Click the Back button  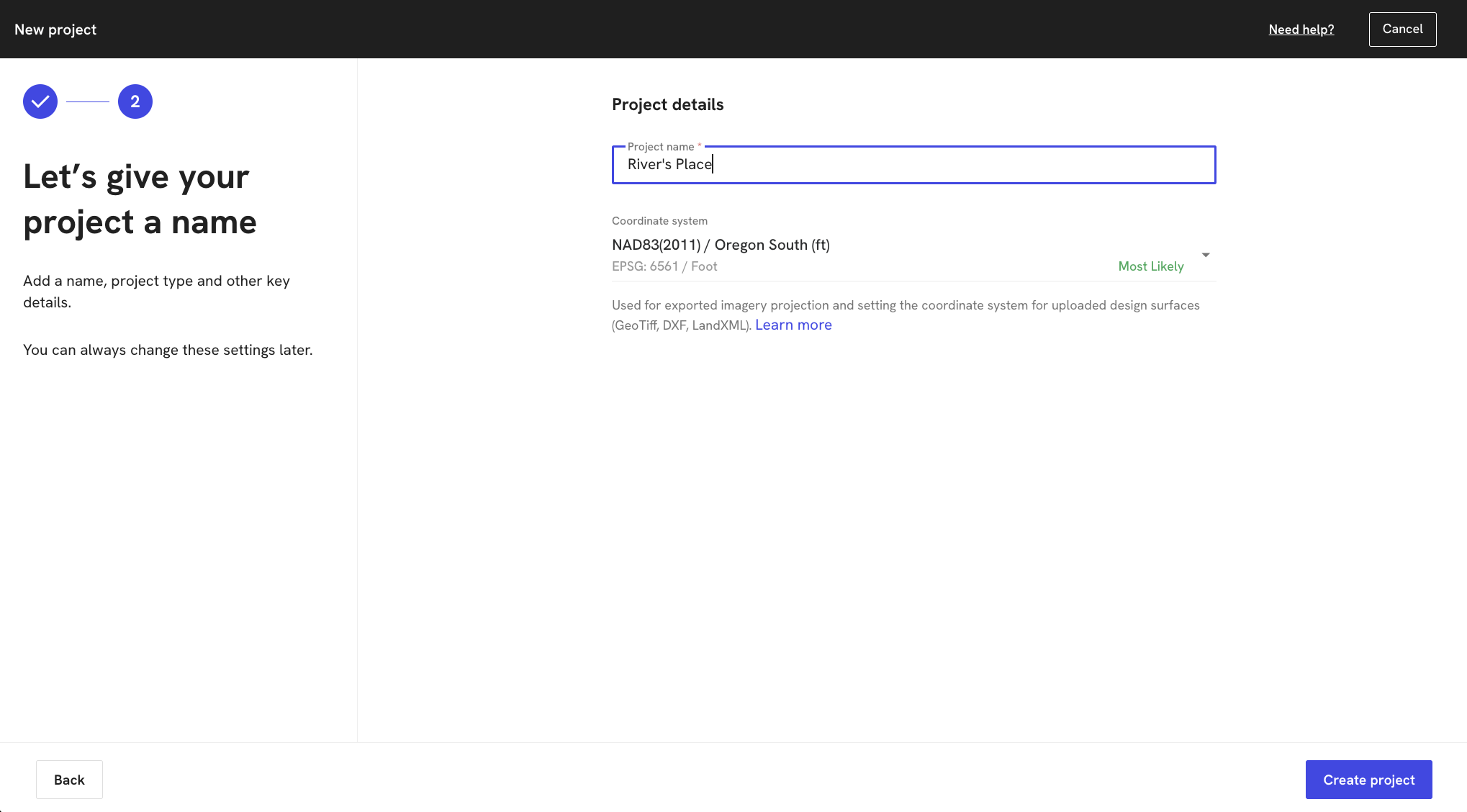click(69, 779)
